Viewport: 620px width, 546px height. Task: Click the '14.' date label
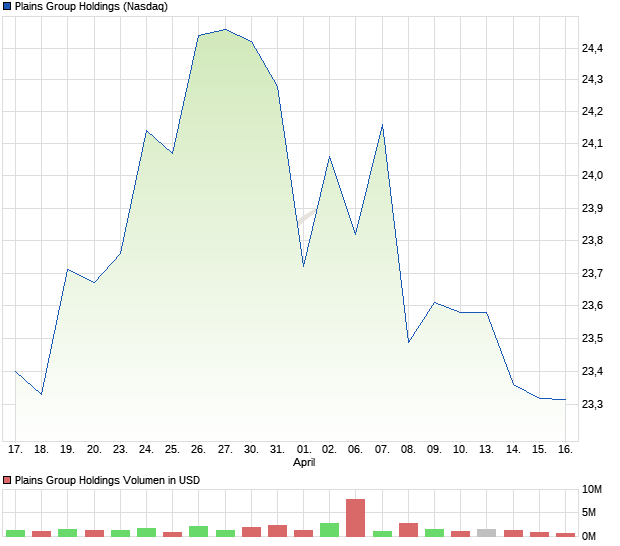pyautogui.click(x=513, y=450)
